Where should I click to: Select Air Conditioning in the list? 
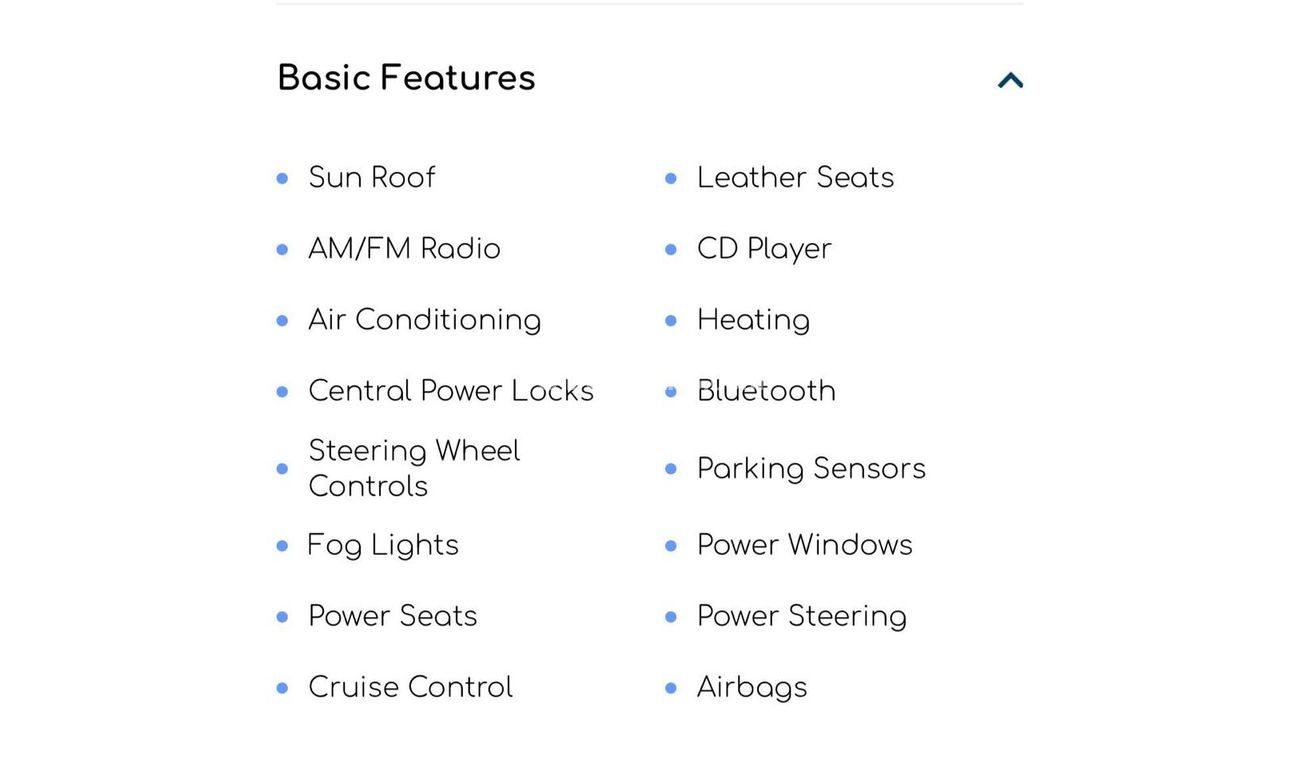[x=424, y=320]
